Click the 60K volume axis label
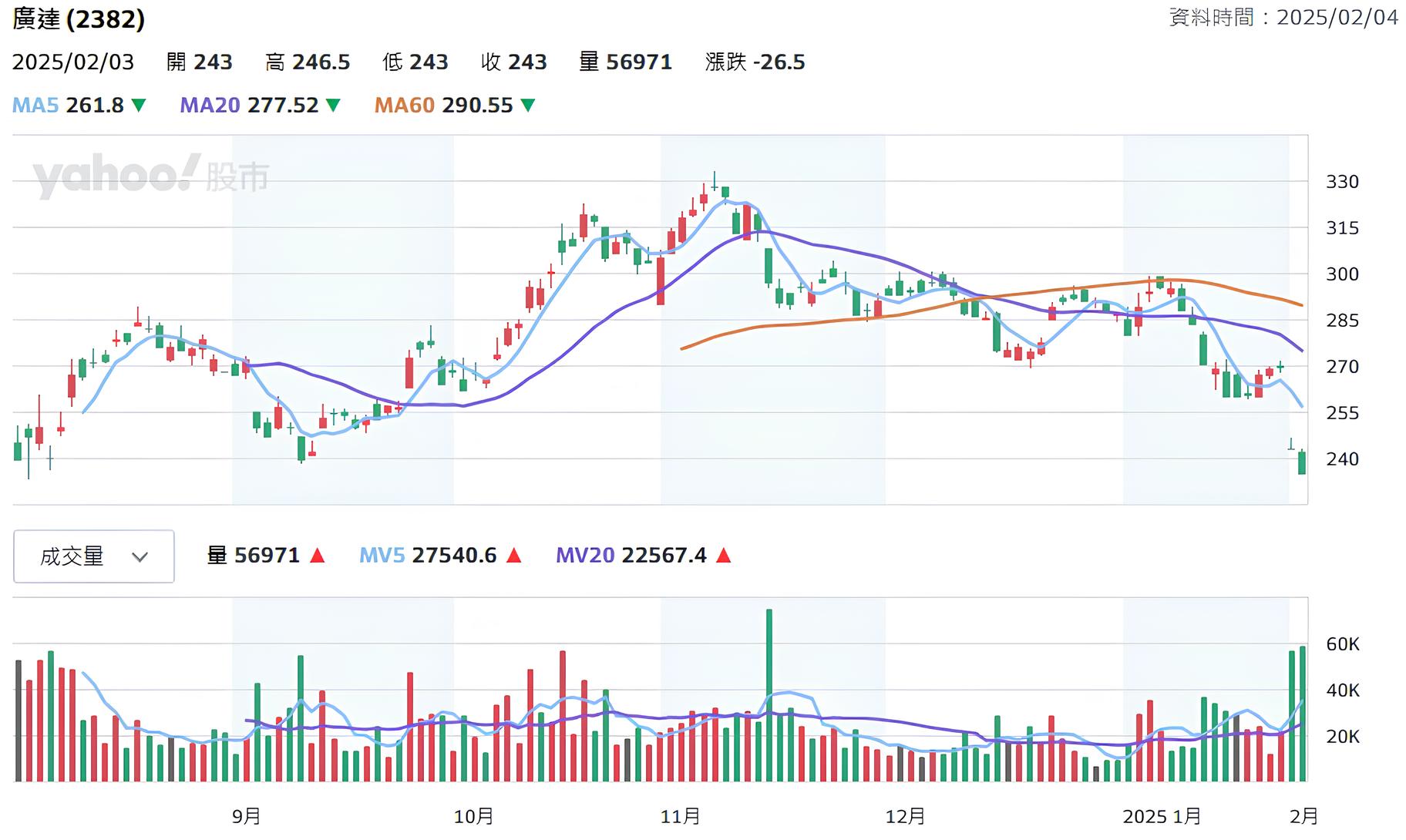This screenshot has height=840, width=1406. [1343, 644]
